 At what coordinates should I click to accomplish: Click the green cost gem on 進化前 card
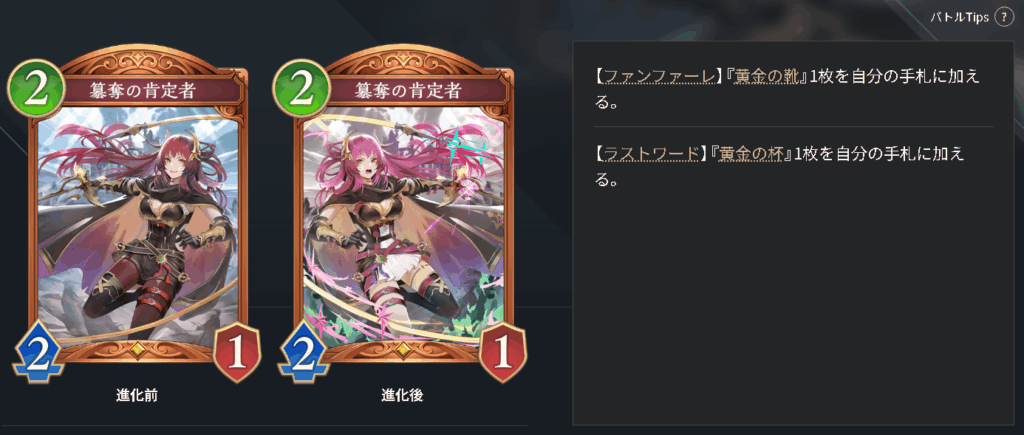[35, 88]
